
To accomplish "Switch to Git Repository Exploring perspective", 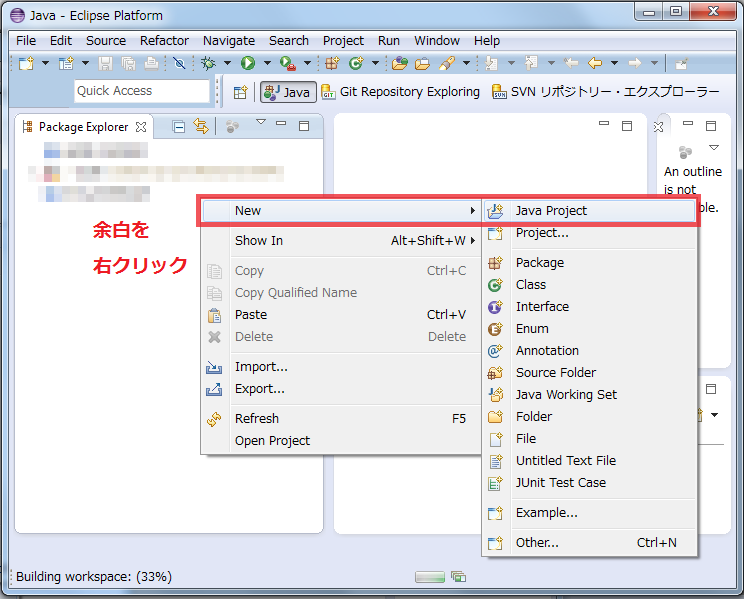I will [401, 92].
